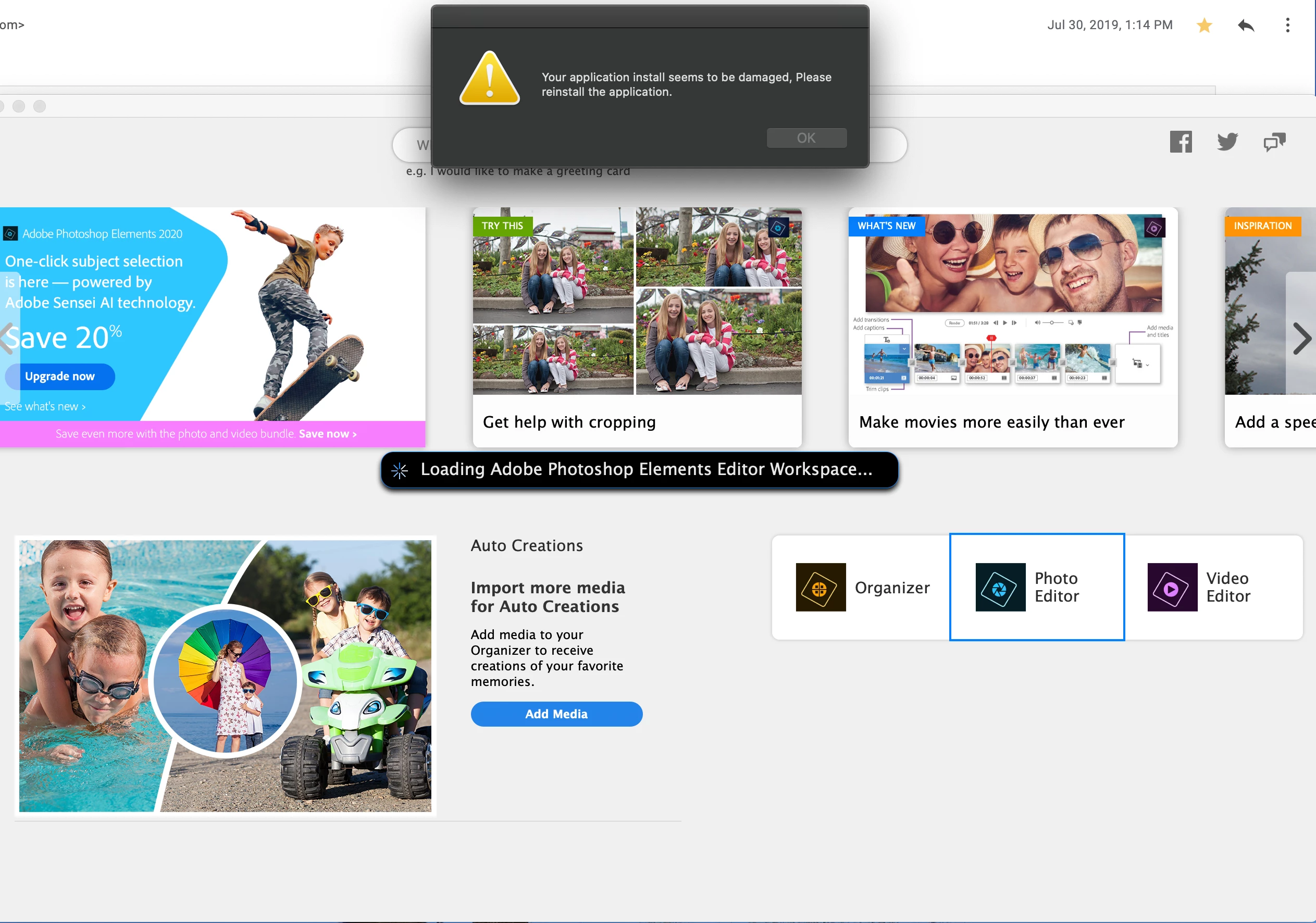The width and height of the screenshot is (1316, 923).
Task: Go back with left carousel chevron
Action: (x=8, y=339)
